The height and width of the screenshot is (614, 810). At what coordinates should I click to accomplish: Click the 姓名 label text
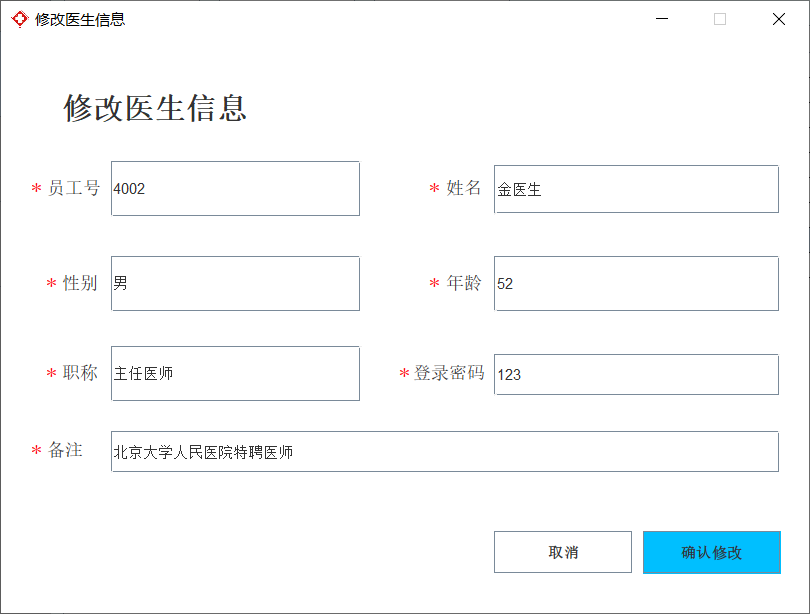click(x=464, y=188)
